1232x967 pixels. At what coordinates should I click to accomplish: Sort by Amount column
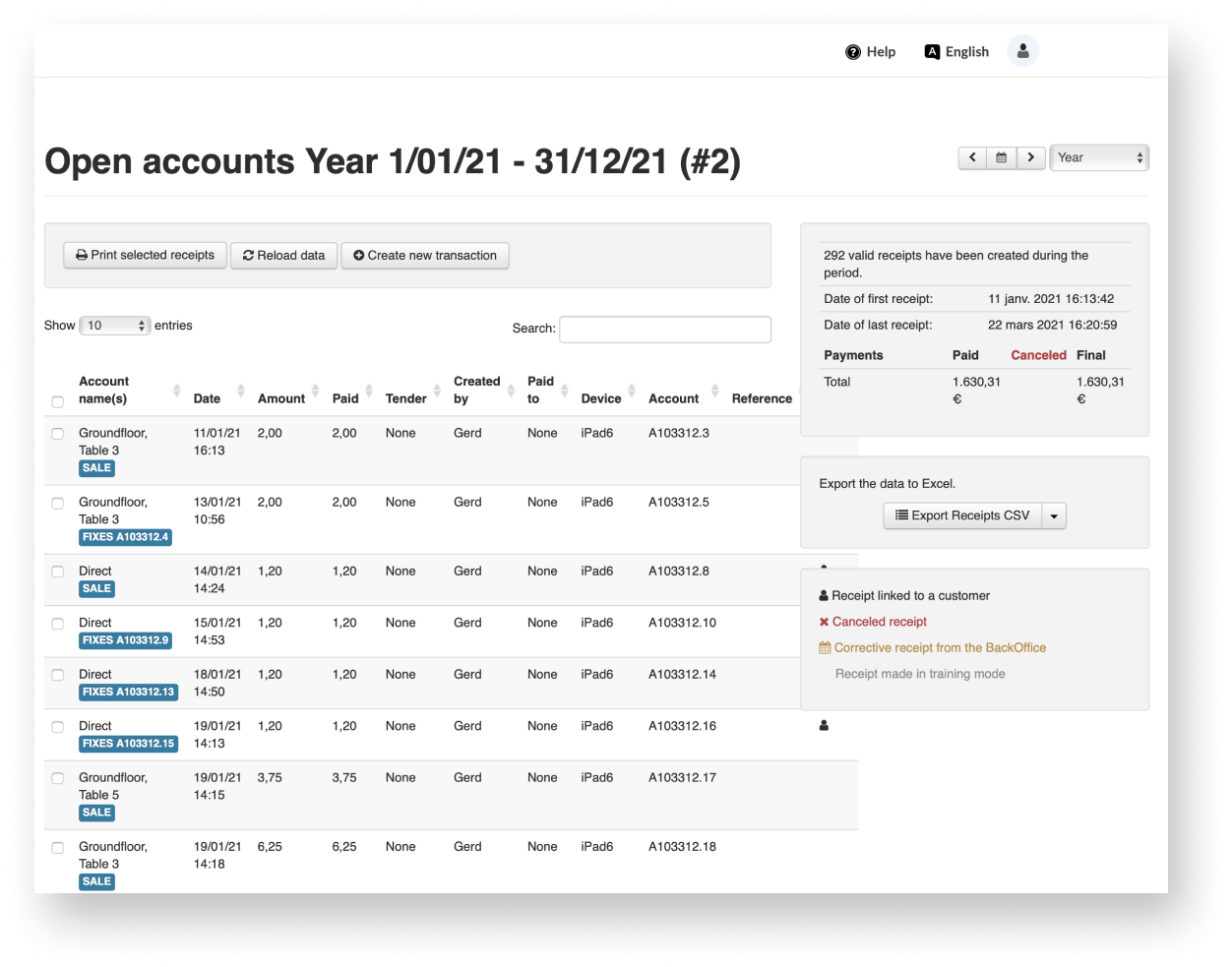coord(287,398)
